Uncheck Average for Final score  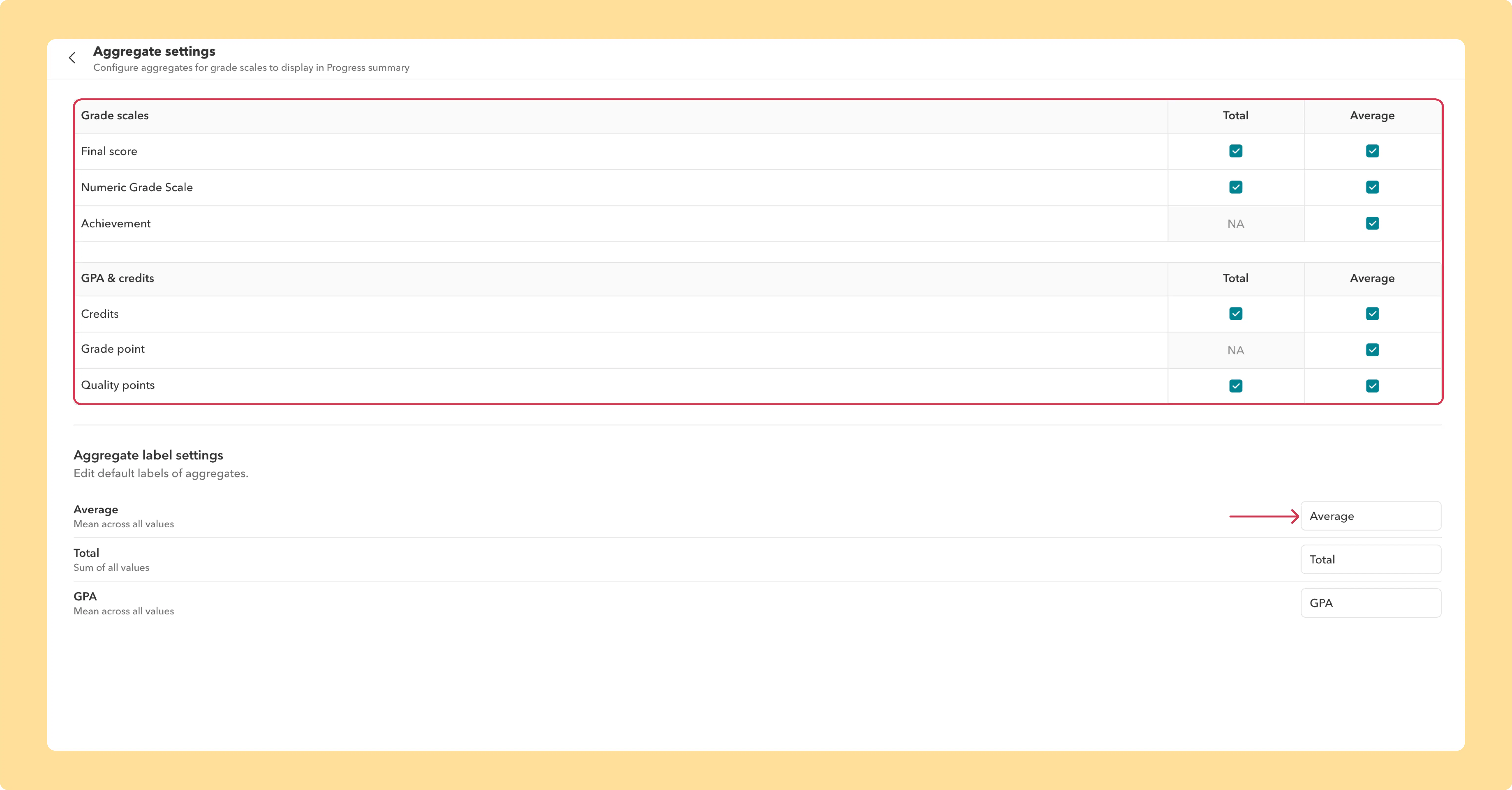point(1372,151)
